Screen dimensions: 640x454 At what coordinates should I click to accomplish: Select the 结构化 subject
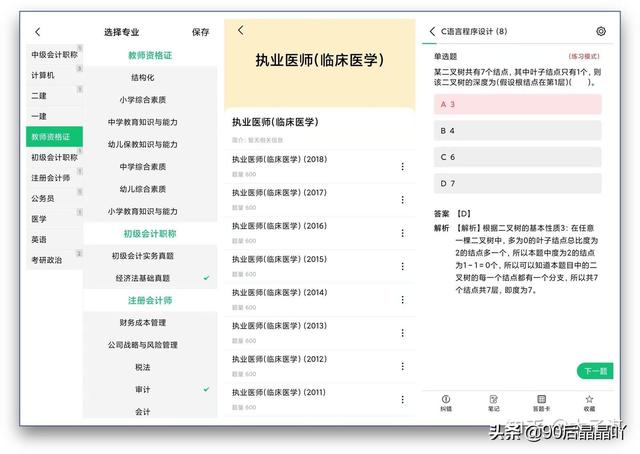[150, 78]
